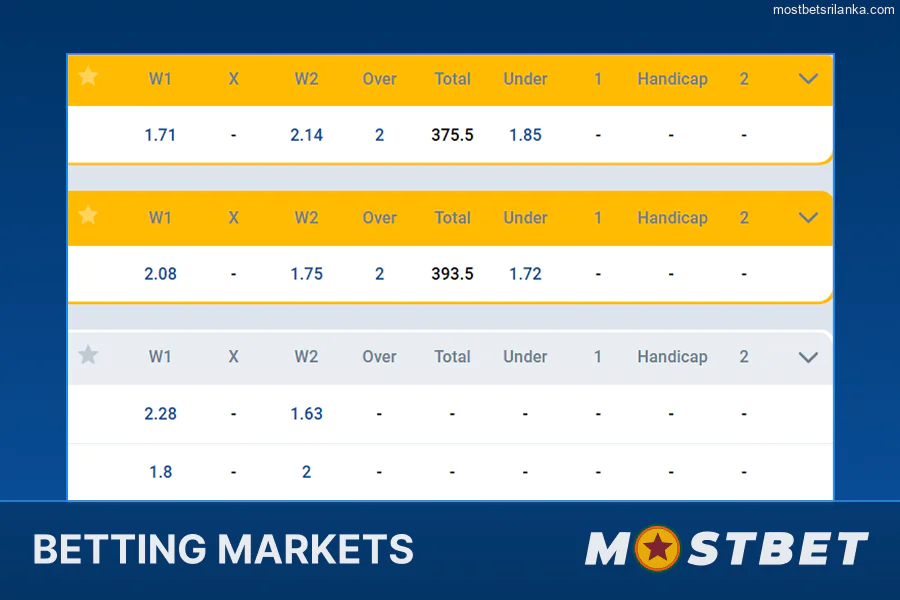Collapse the second market using the down arrow
900x600 pixels.
810,217
